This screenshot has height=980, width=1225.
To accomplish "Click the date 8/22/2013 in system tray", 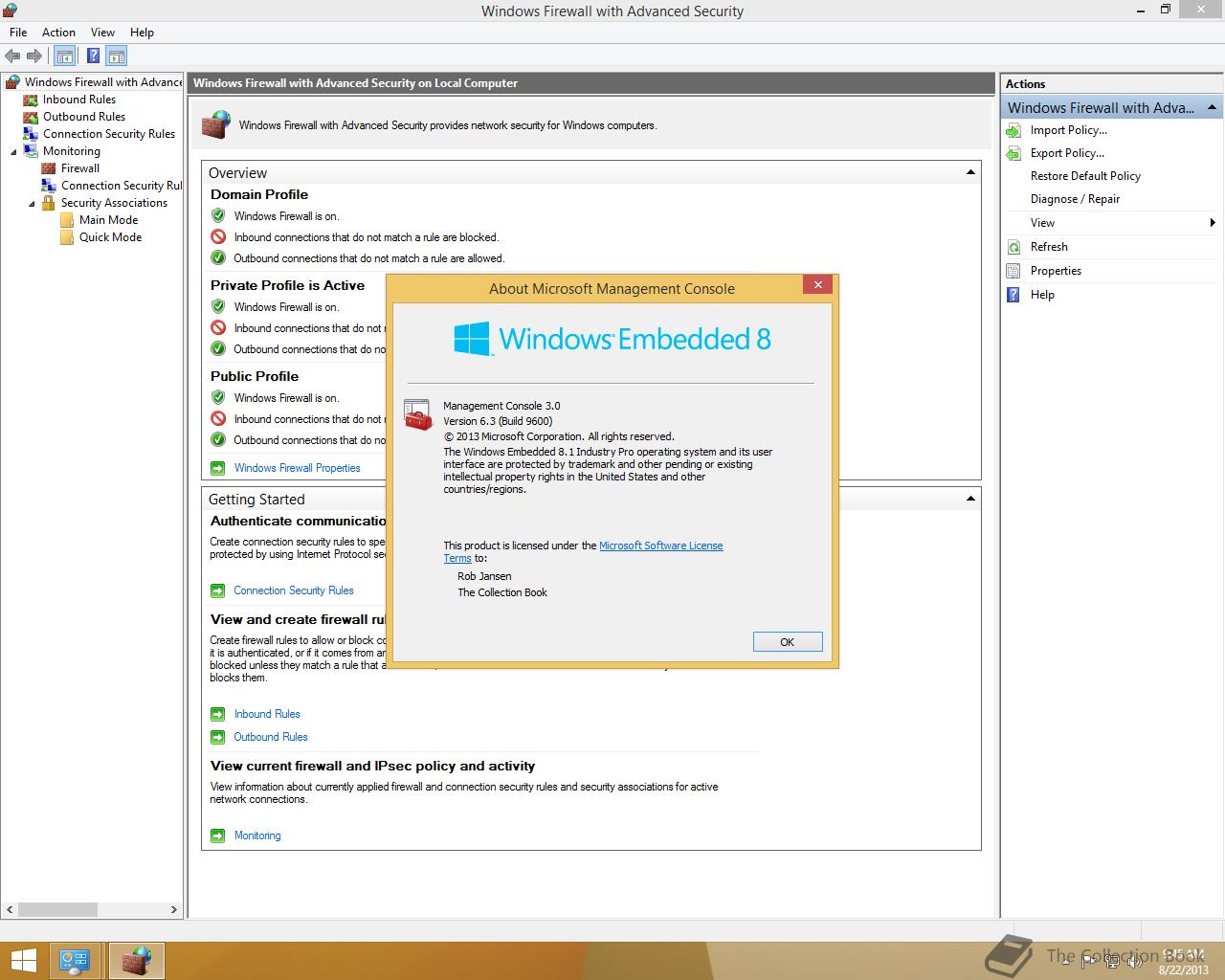I will (x=1183, y=969).
